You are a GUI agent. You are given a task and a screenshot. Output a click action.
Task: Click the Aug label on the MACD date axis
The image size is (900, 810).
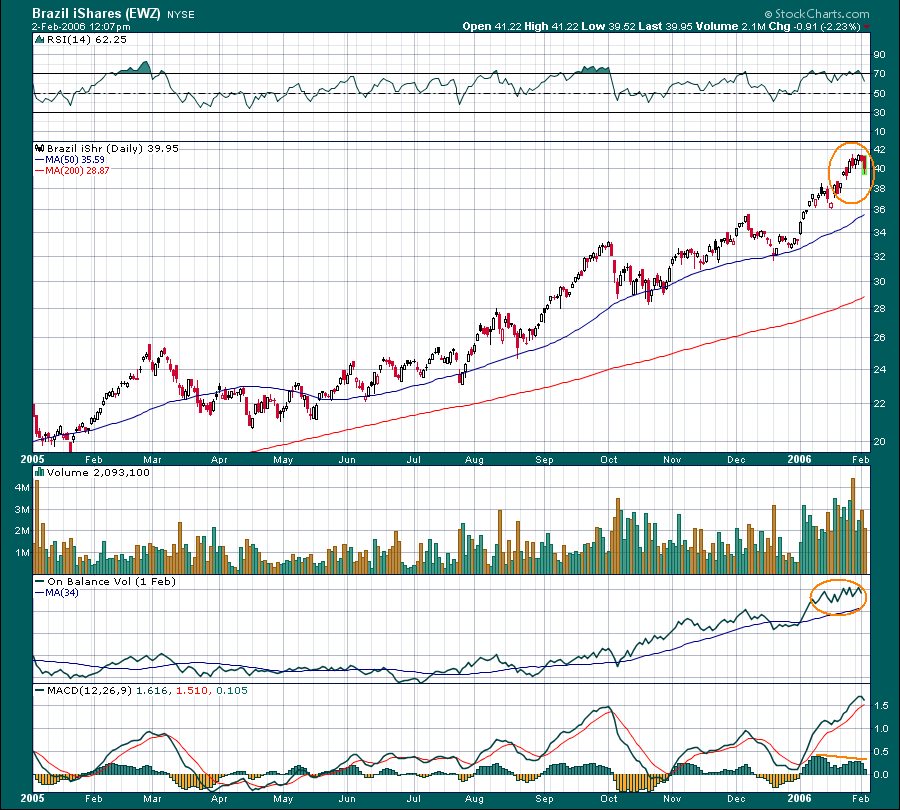point(474,799)
